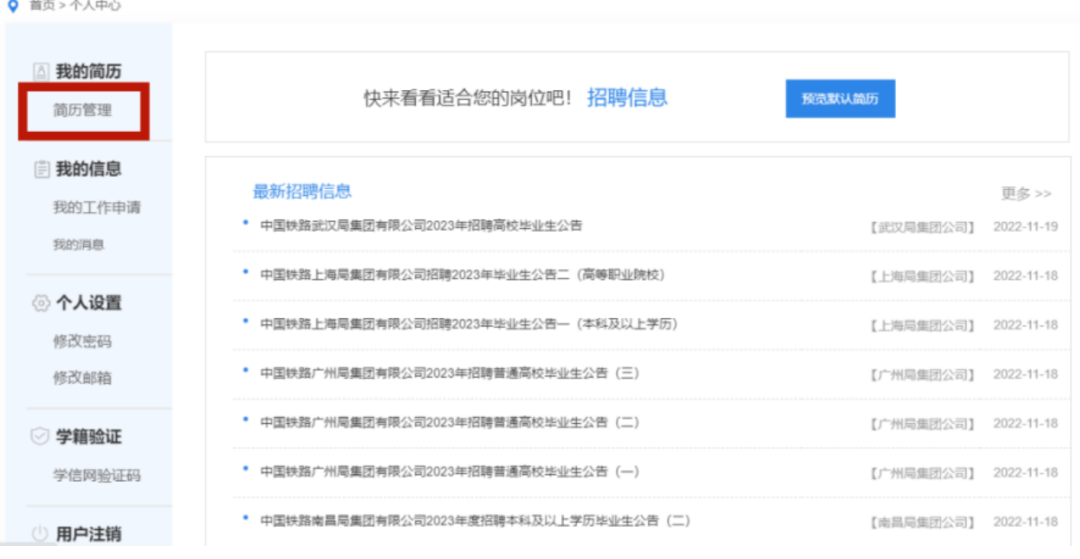
Task: Click the 我的简历 resume icon
Action: tap(41, 71)
